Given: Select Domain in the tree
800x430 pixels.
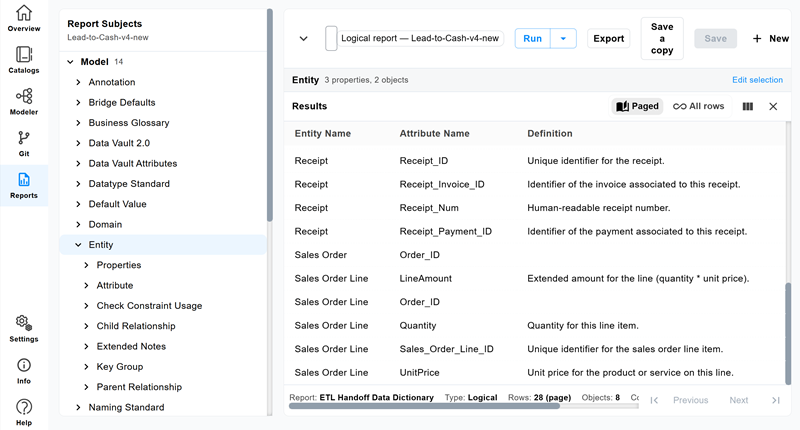Looking at the screenshot, I should (105, 224).
